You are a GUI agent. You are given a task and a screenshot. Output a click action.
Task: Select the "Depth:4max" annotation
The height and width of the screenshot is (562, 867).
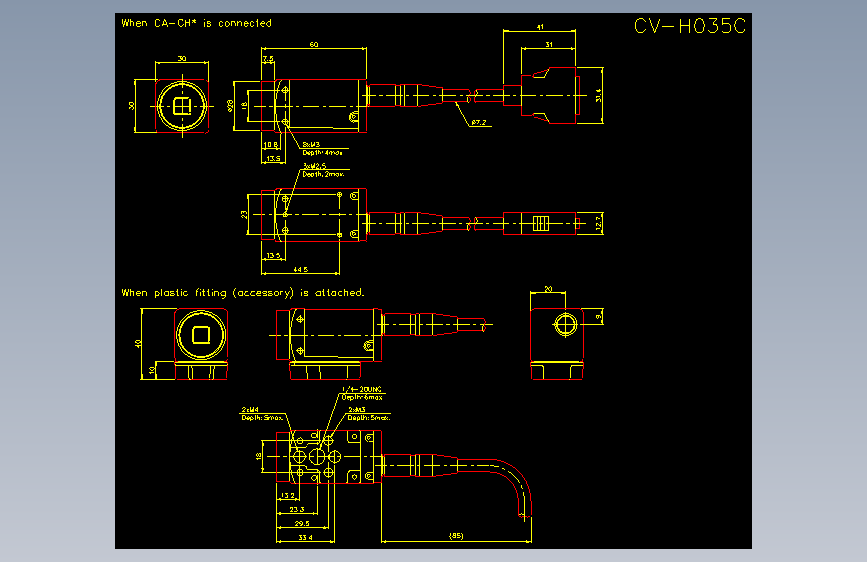322,153
